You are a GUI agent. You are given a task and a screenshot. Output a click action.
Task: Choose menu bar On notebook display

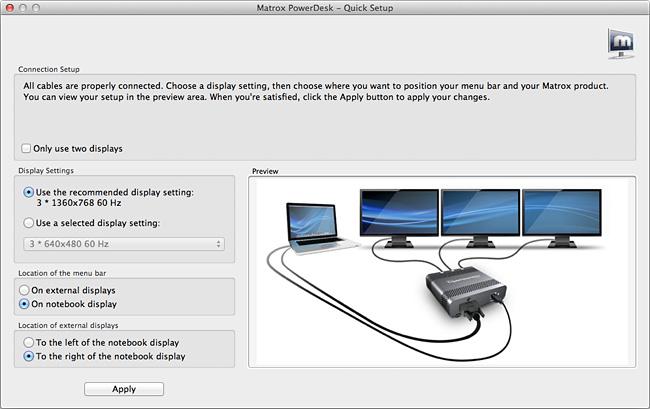pos(24,304)
